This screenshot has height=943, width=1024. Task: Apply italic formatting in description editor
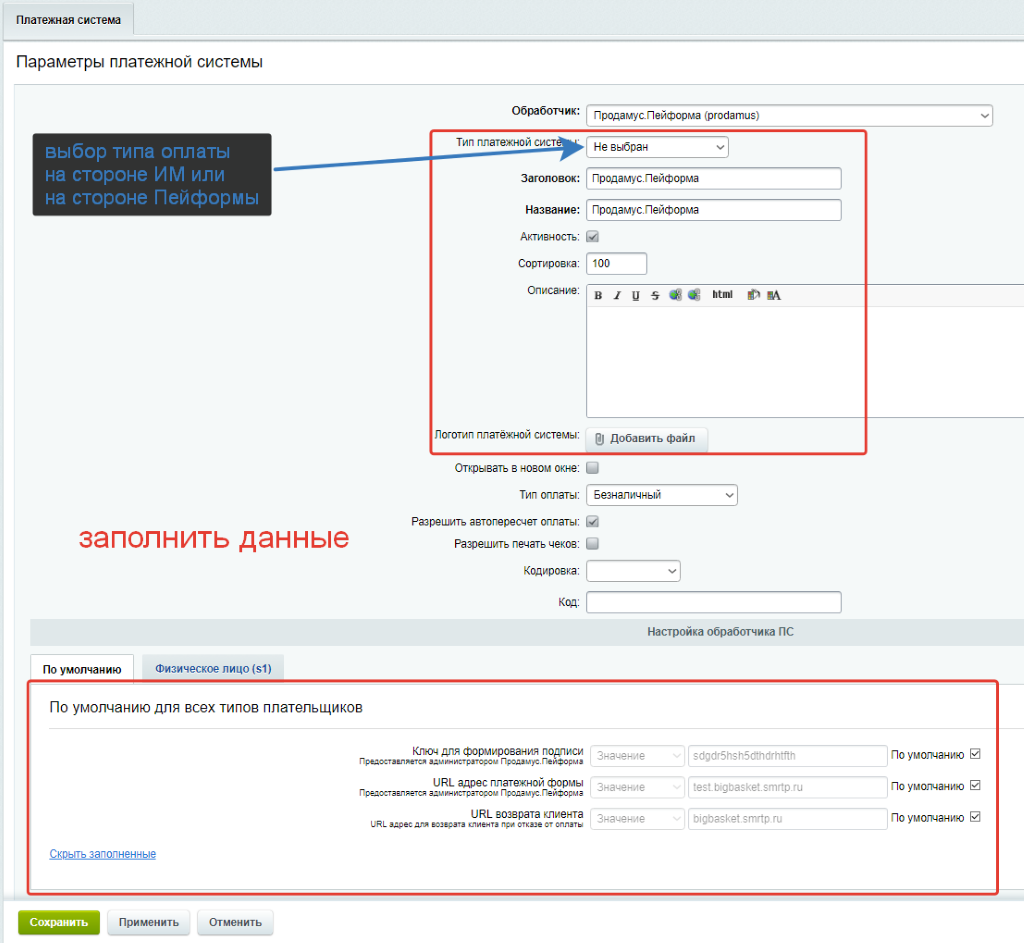coord(617,295)
